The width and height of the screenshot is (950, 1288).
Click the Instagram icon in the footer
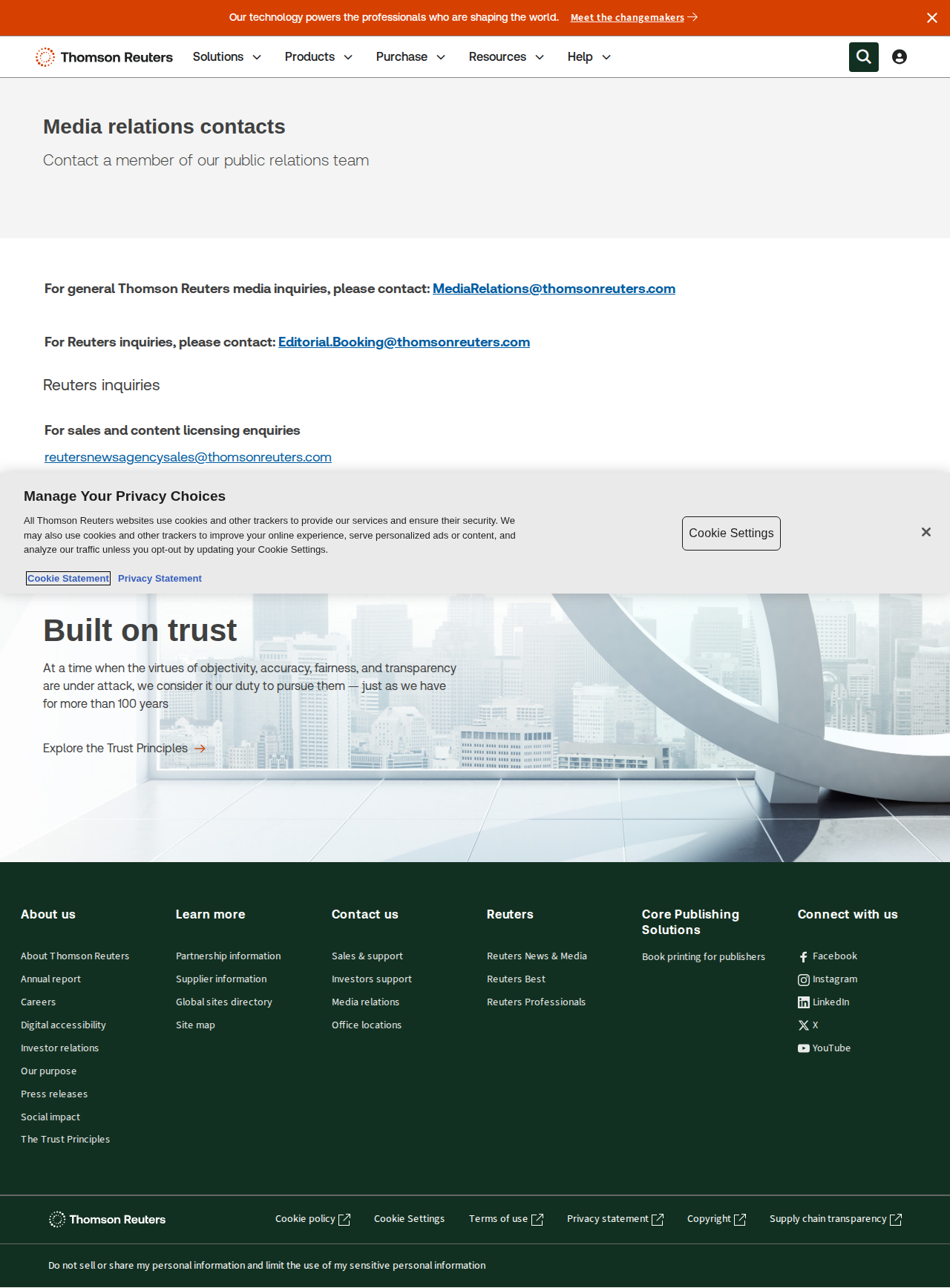click(x=804, y=980)
